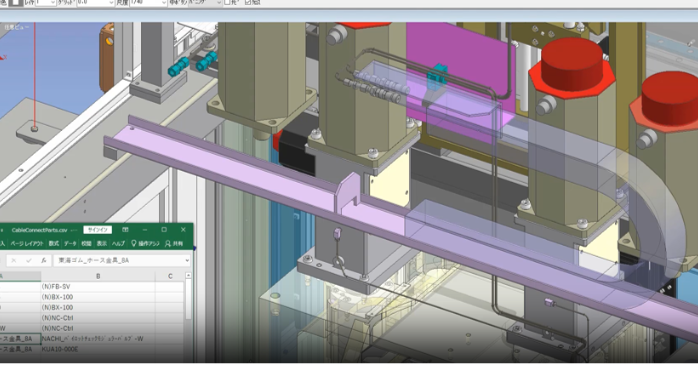The height and width of the screenshot is (365, 698).
Task: Click the 共有 share button in Excel
Action: click(x=174, y=243)
